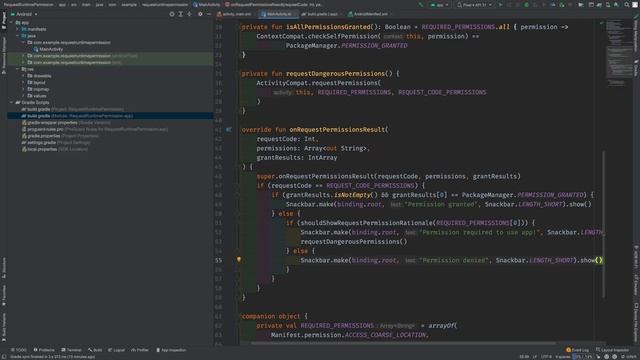Image resolution: width=640 pixels, height=360 pixels.
Task: Expand the mipmap folder
Action: [x=24, y=89]
